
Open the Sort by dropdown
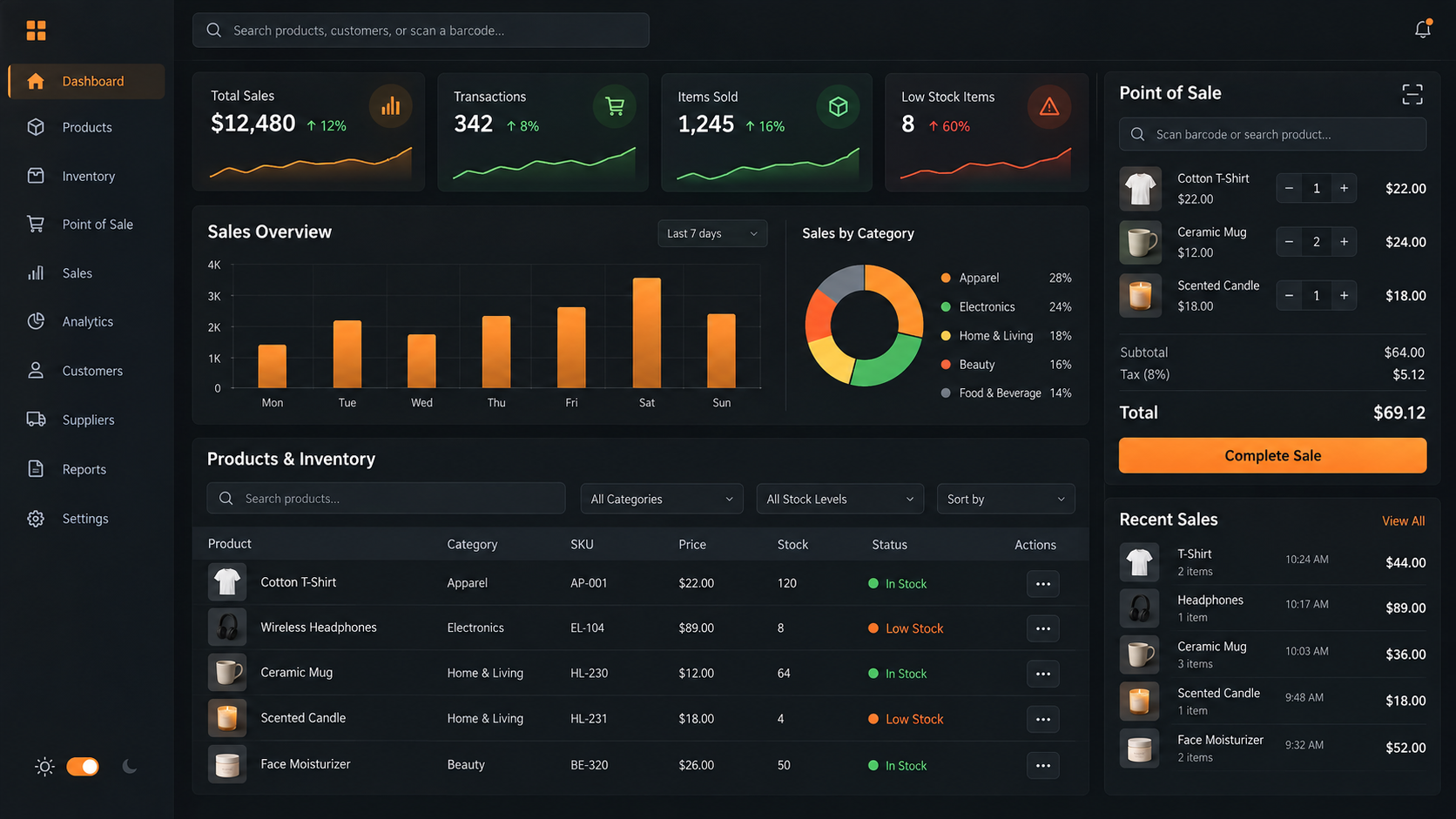[x=1006, y=499]
